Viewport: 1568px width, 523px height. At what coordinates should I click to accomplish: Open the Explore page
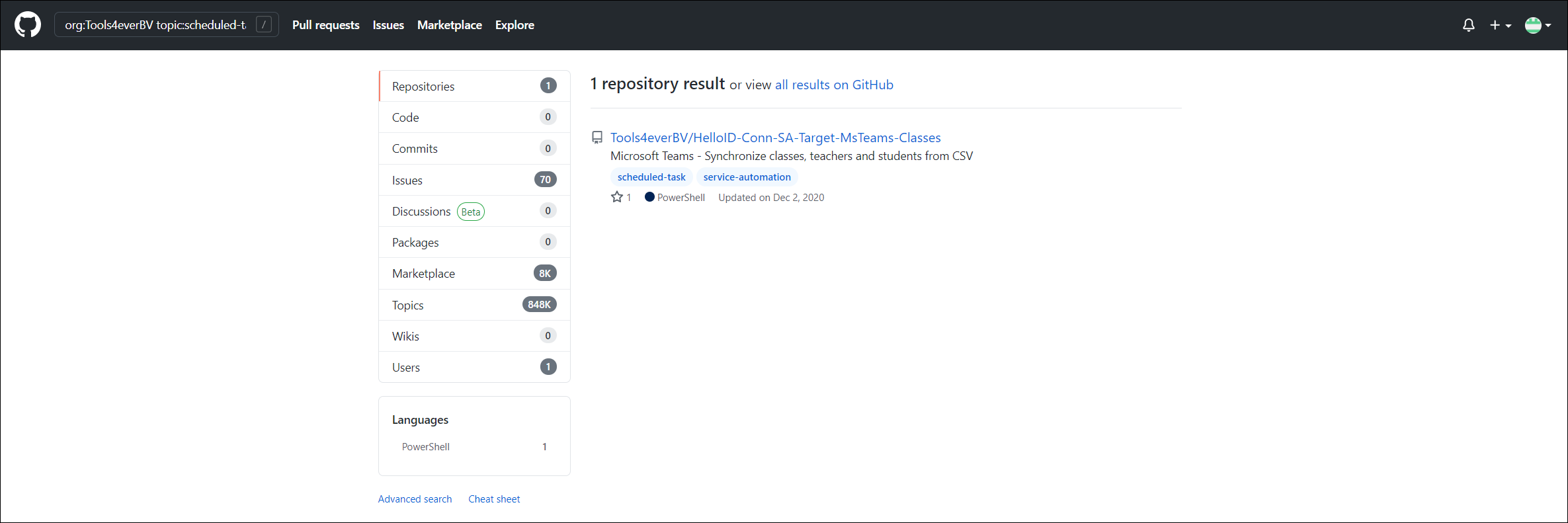pyautogui.click(x=515, y=25)
